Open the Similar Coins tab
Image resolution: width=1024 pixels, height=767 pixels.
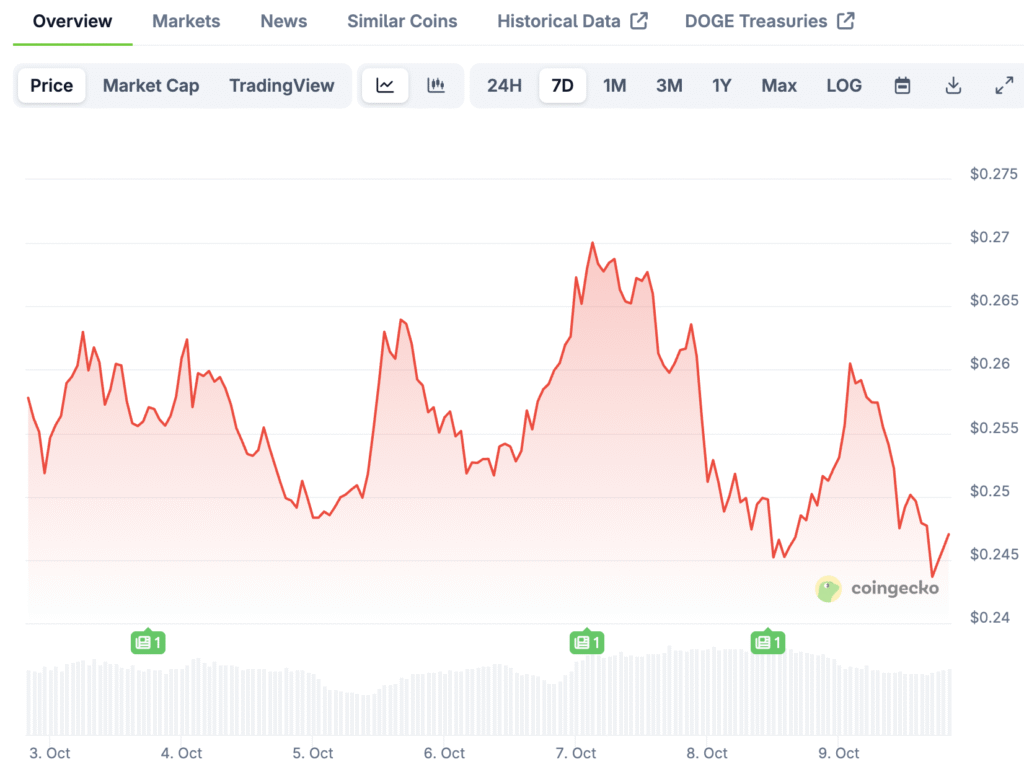402,21
